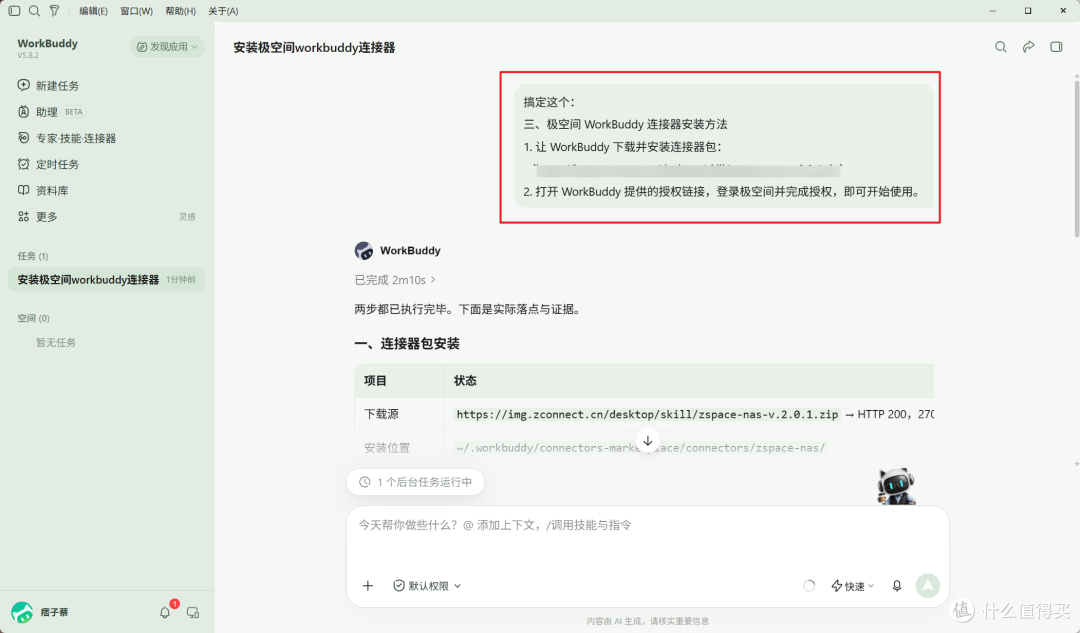Open the user profile 痞子蔡
1080x633 pixels.
tap(40, 612)
